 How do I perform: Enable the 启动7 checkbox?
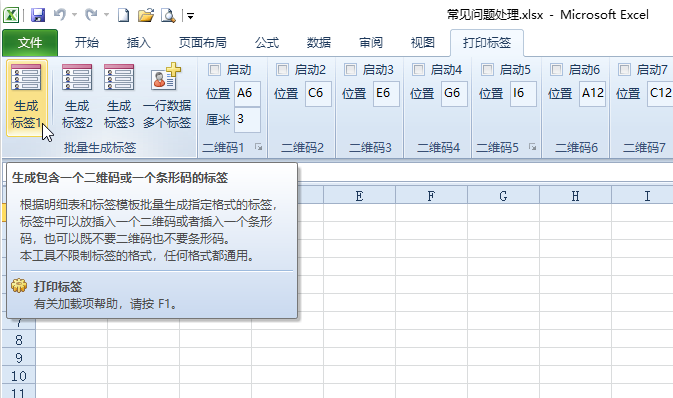tap(624, 70)
